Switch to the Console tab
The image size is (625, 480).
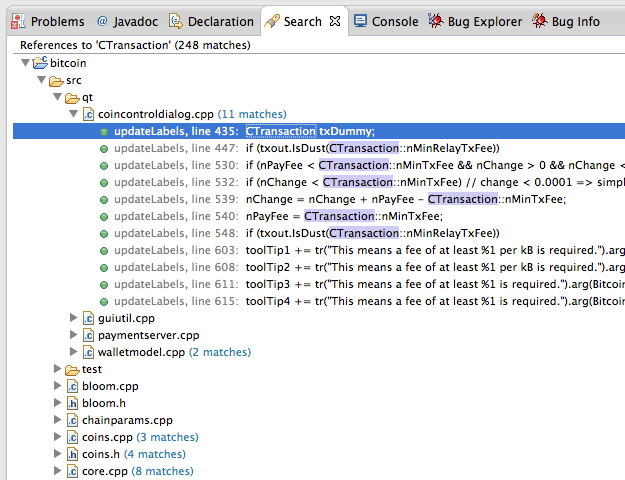pos(386,21)
